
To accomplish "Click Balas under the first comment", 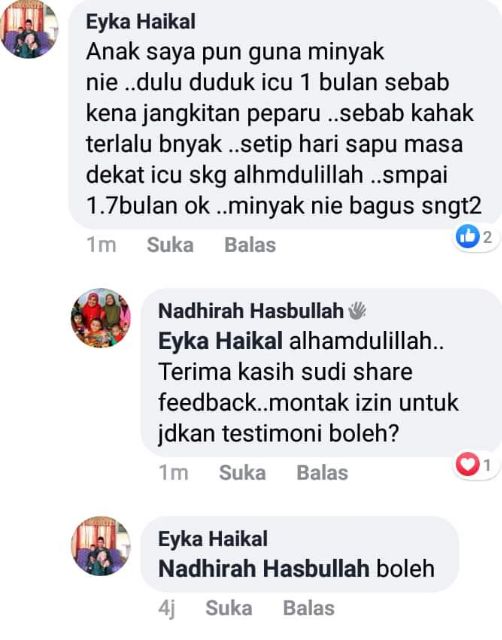I will click(250, 245).
